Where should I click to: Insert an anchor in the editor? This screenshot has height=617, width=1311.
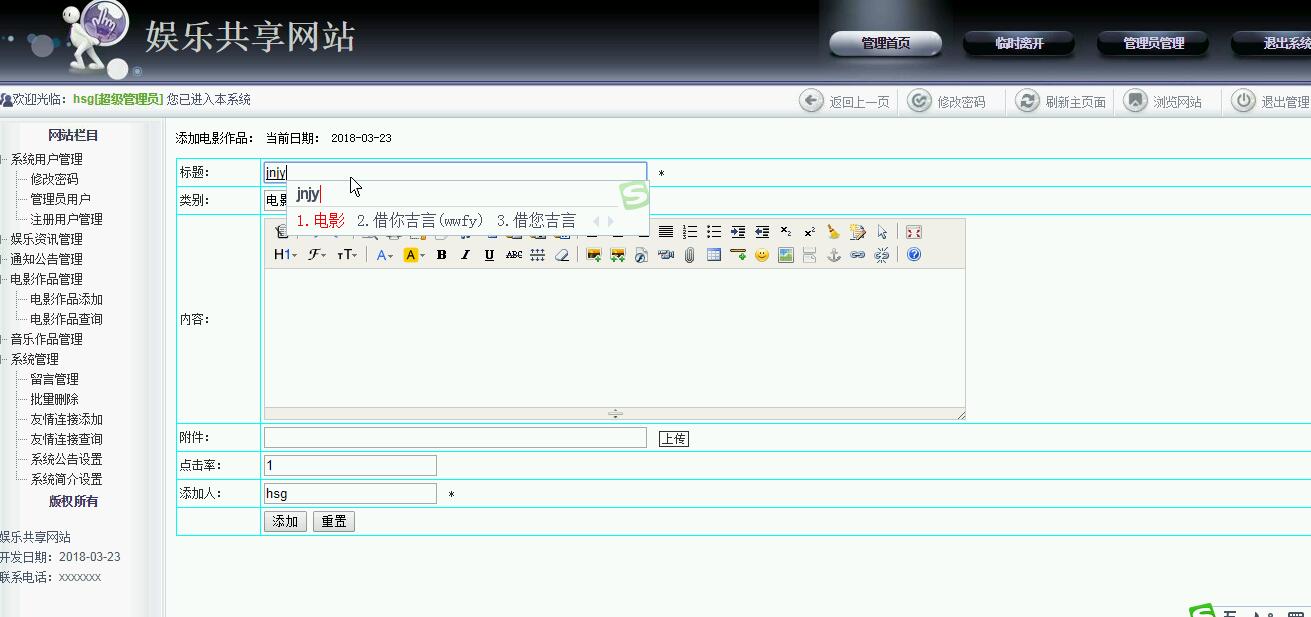pyautogui.click(x=834, y=255)
